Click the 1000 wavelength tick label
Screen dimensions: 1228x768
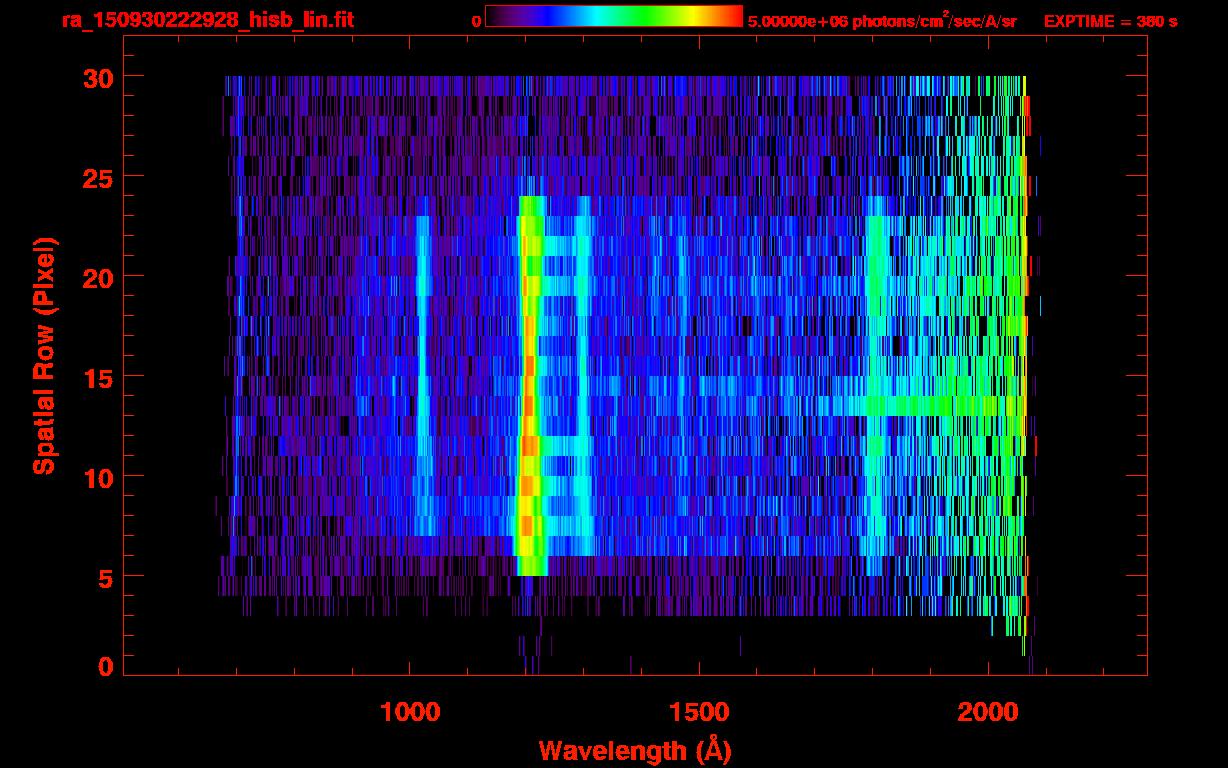[x=410, y=712]
